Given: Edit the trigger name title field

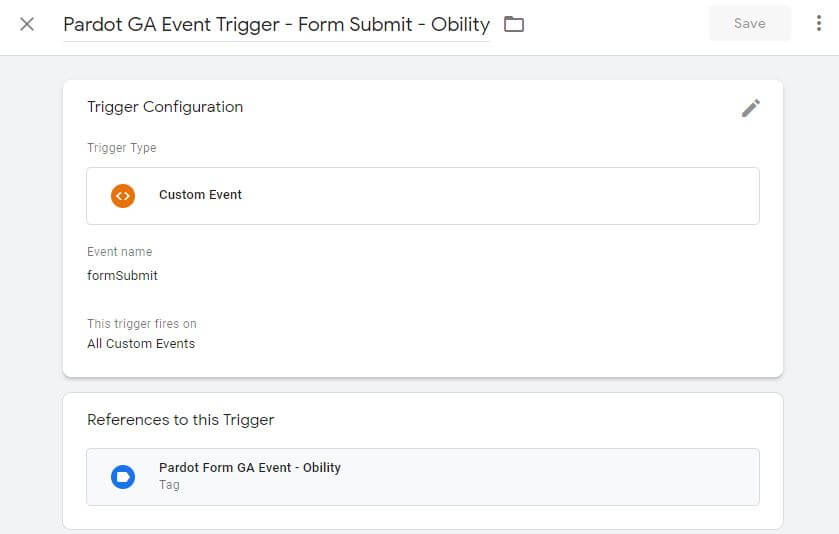Looking at the screenshot, I should coord(276,24).
